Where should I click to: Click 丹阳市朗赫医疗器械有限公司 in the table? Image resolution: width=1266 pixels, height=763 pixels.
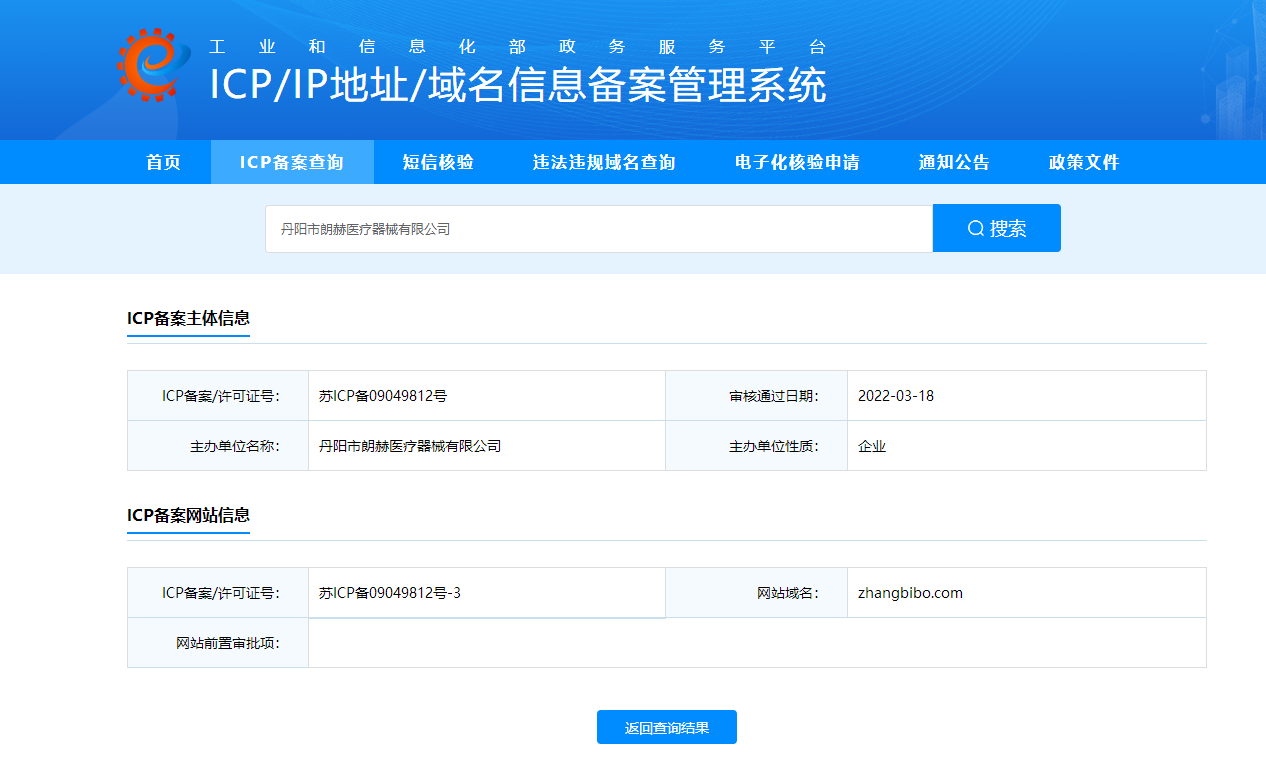click(410, 446)
